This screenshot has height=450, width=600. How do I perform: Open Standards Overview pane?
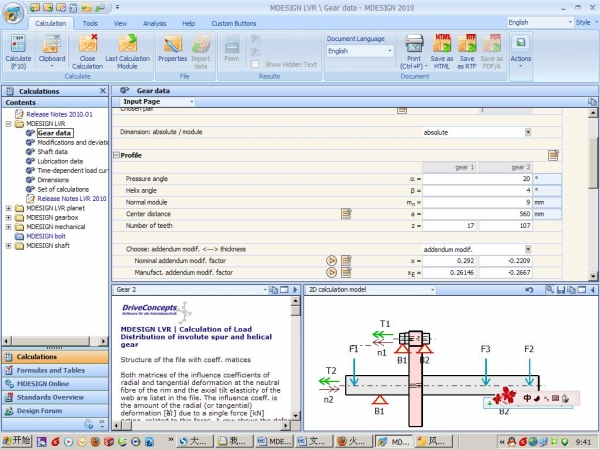pyautogui.click(x=55, y=397)
